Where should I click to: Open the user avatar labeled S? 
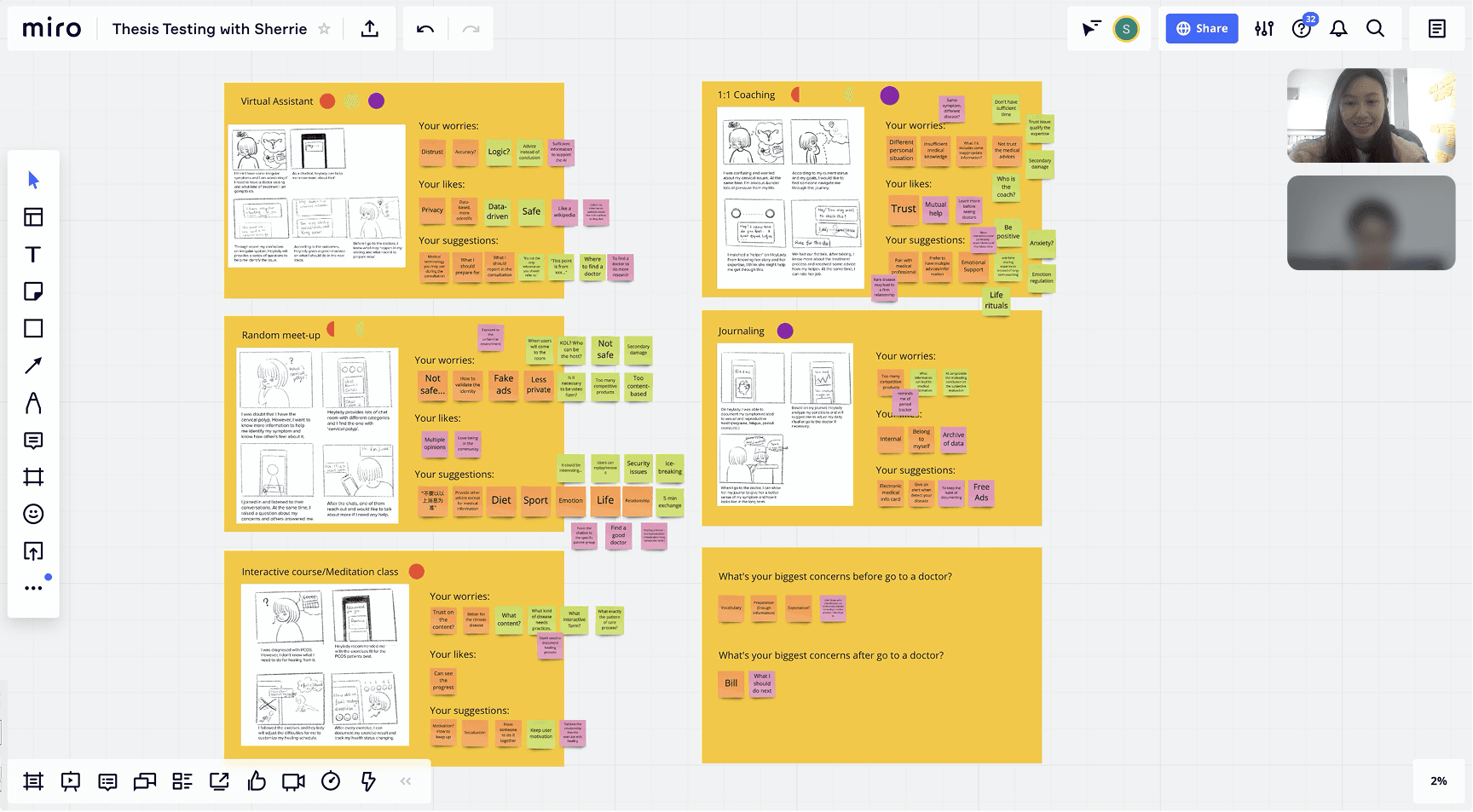[1126, 29]
